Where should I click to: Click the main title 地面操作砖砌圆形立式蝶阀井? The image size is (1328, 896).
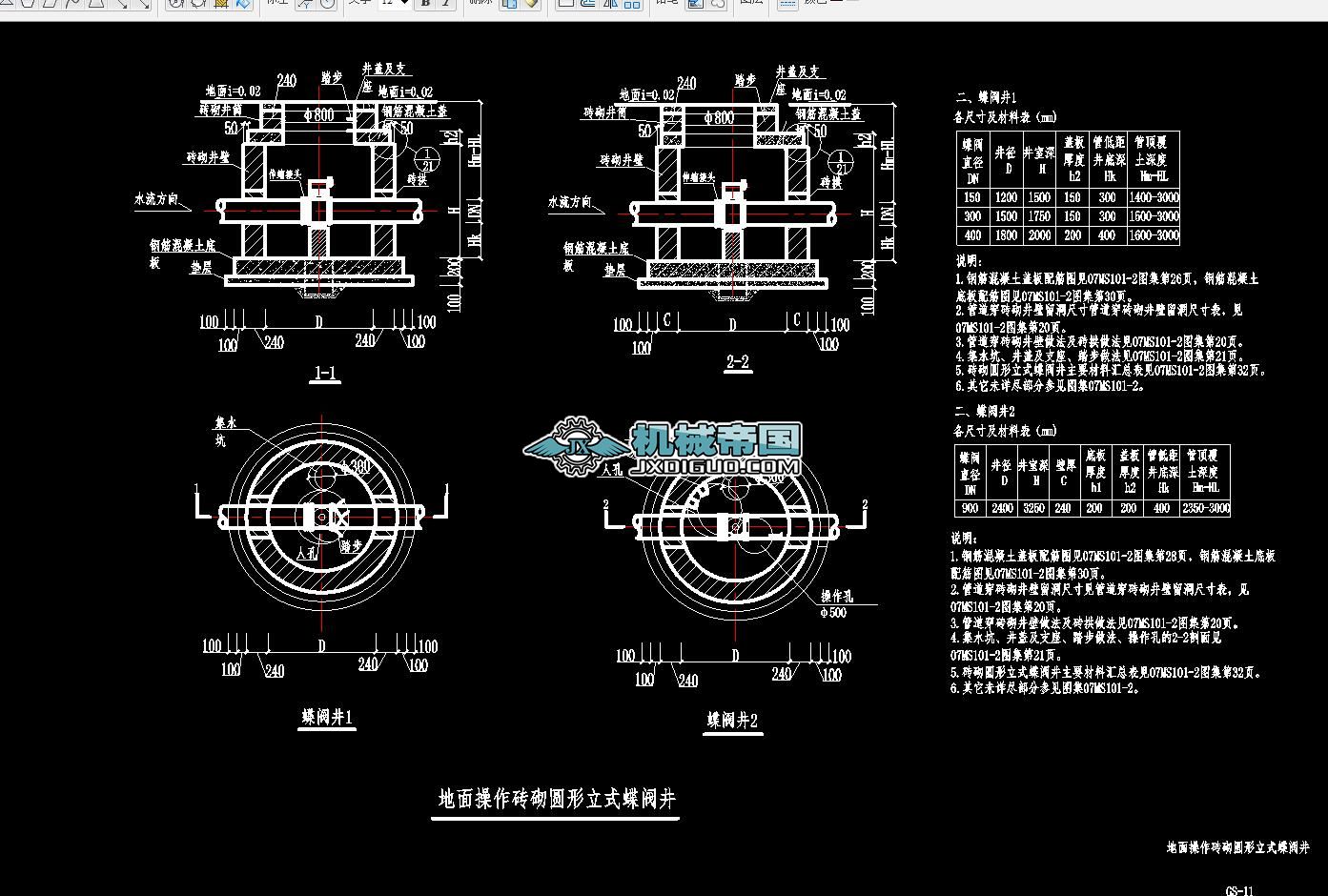coord(557,799)
